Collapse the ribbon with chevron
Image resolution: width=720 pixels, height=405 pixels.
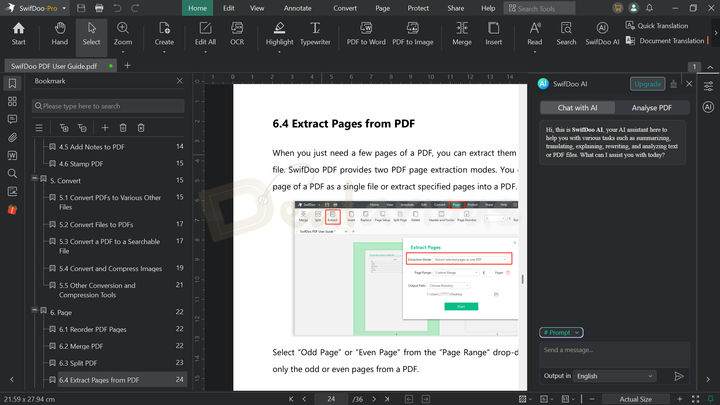coord(710,67)
